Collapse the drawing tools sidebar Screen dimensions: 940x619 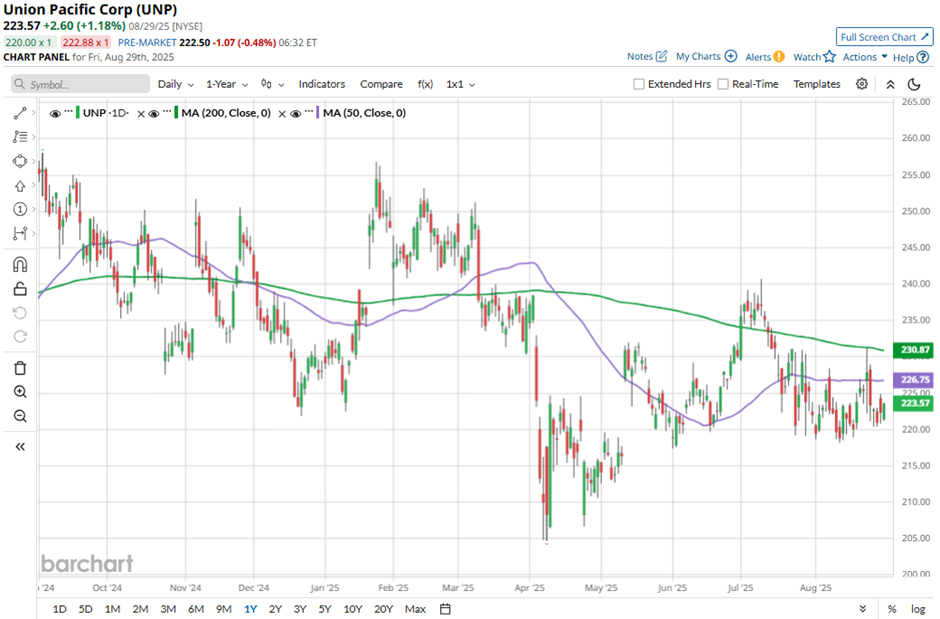[x=20, y=446]
